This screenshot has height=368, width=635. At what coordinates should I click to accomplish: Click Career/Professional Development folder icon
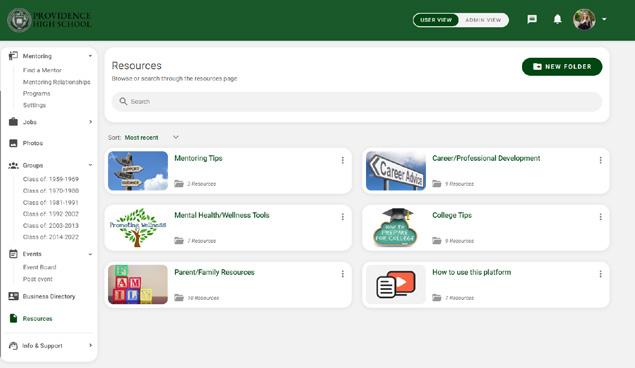coord(437,184)
